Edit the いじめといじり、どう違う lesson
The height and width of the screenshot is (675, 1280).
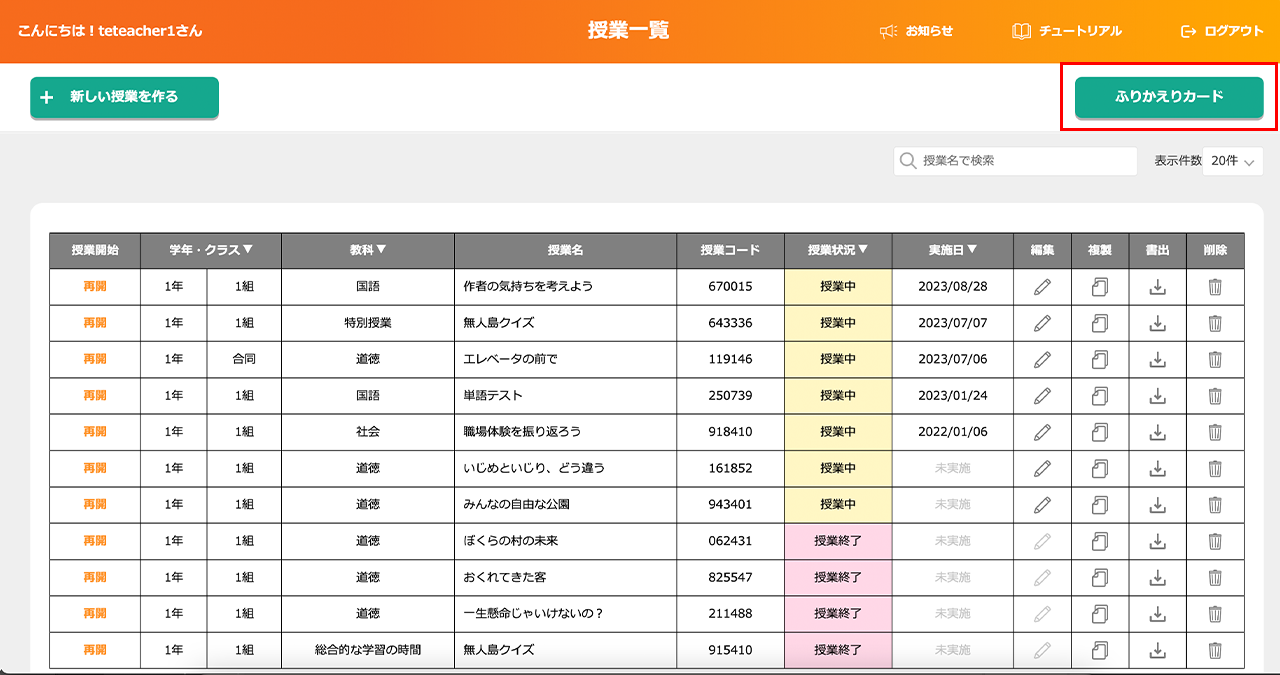tap(1042, 468)
